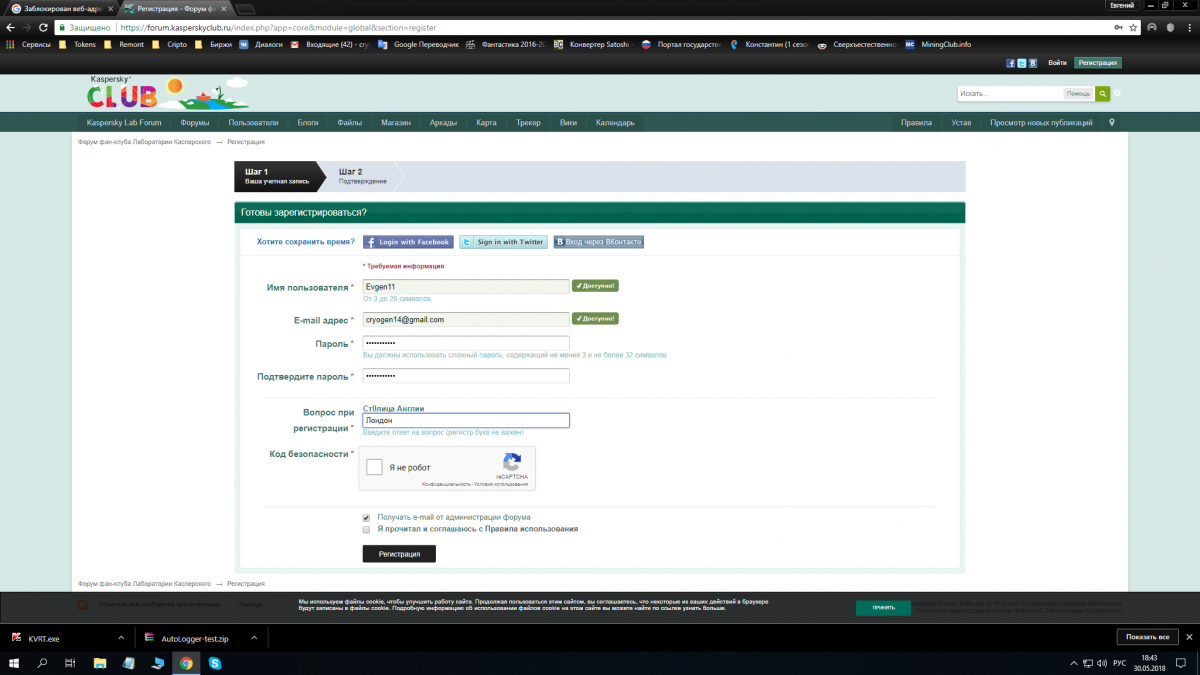Click the registration question answer field
This screenshot has height=675, width=1200.
(466, 421)
